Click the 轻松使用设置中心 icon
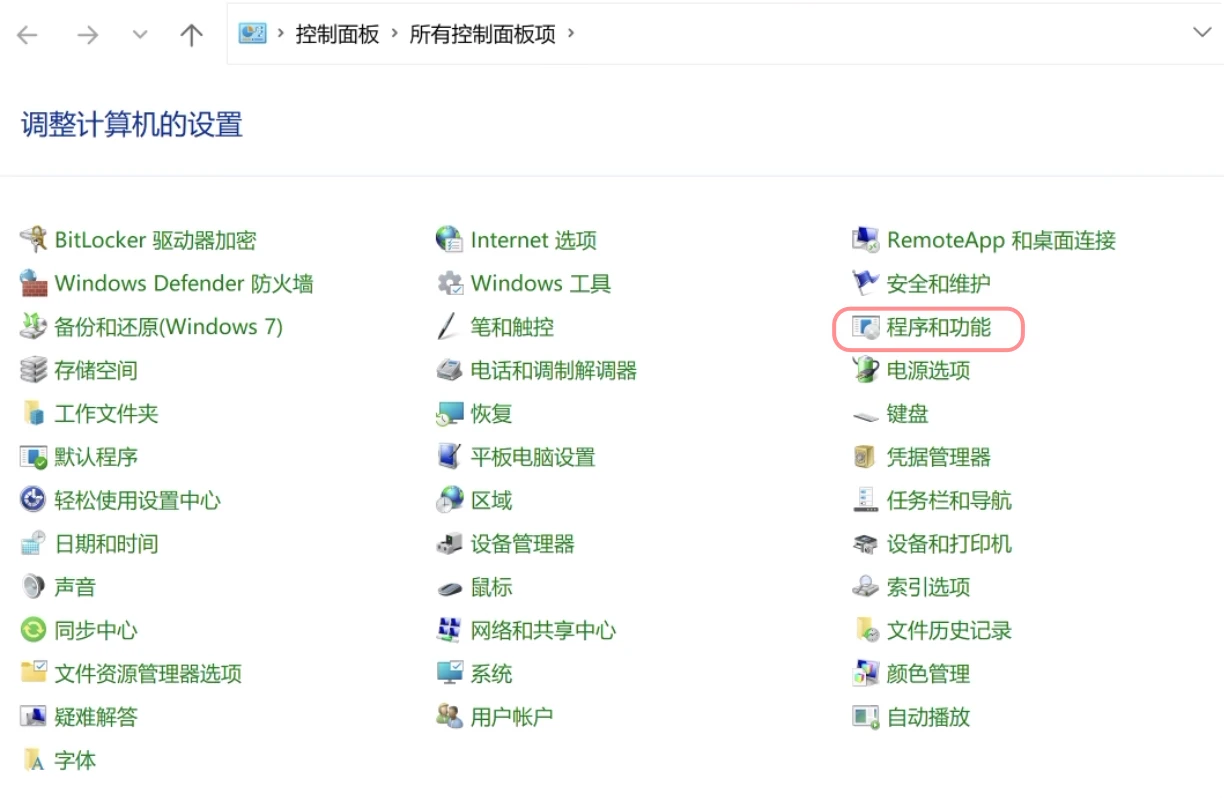 (34, 500)
